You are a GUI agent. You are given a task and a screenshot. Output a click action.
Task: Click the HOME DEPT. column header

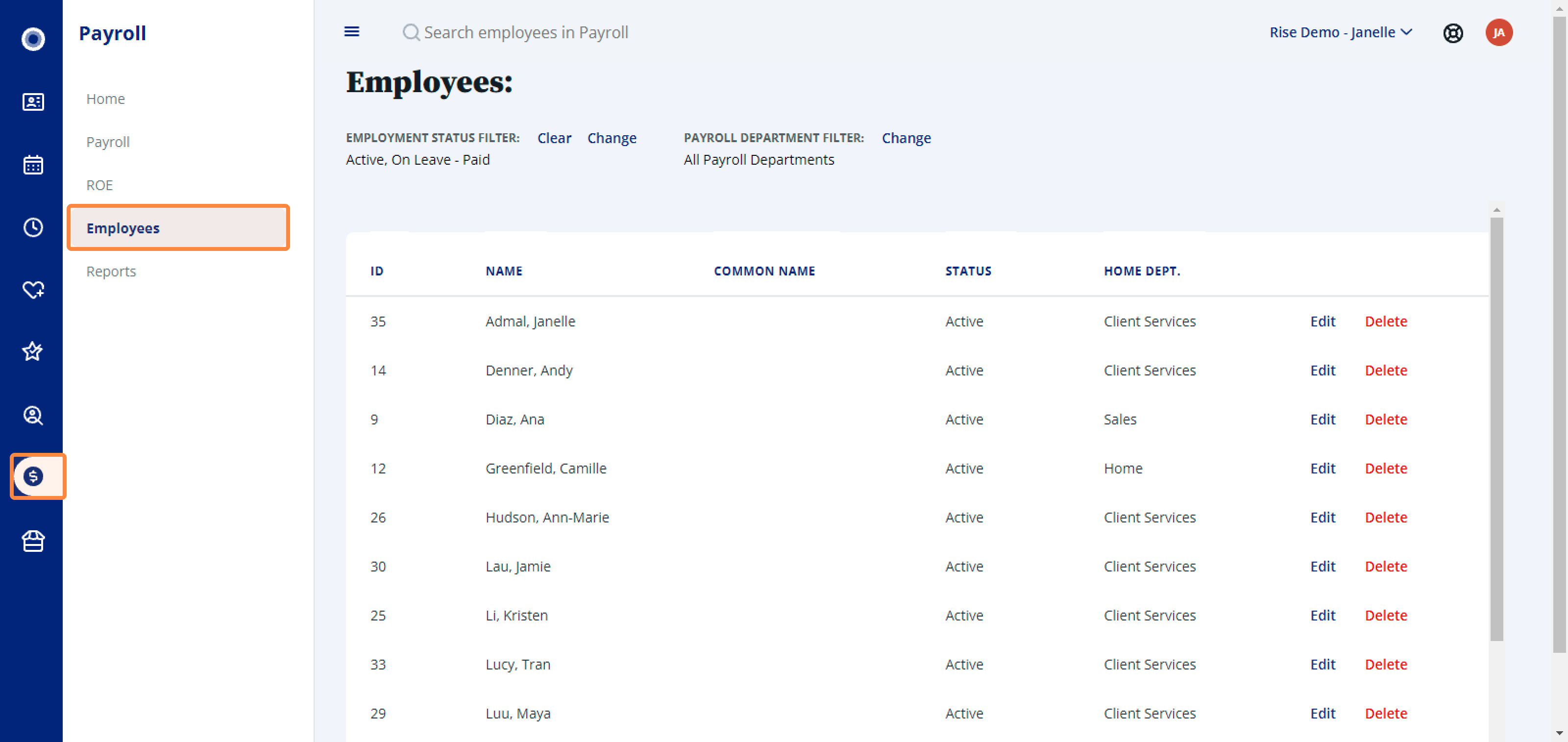tap(1142, 271)
